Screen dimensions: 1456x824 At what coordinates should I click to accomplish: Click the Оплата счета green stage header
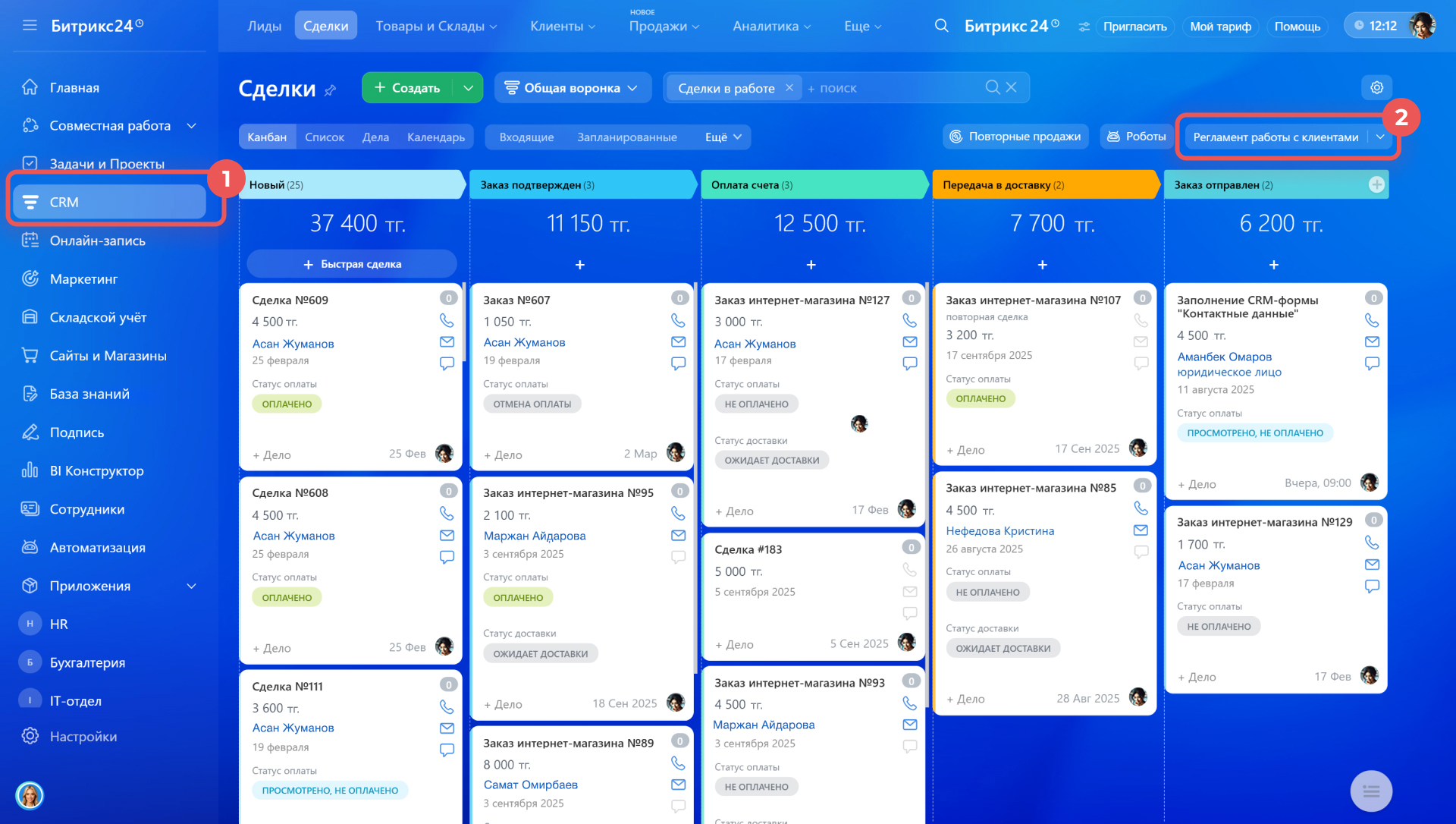[811, 184]
